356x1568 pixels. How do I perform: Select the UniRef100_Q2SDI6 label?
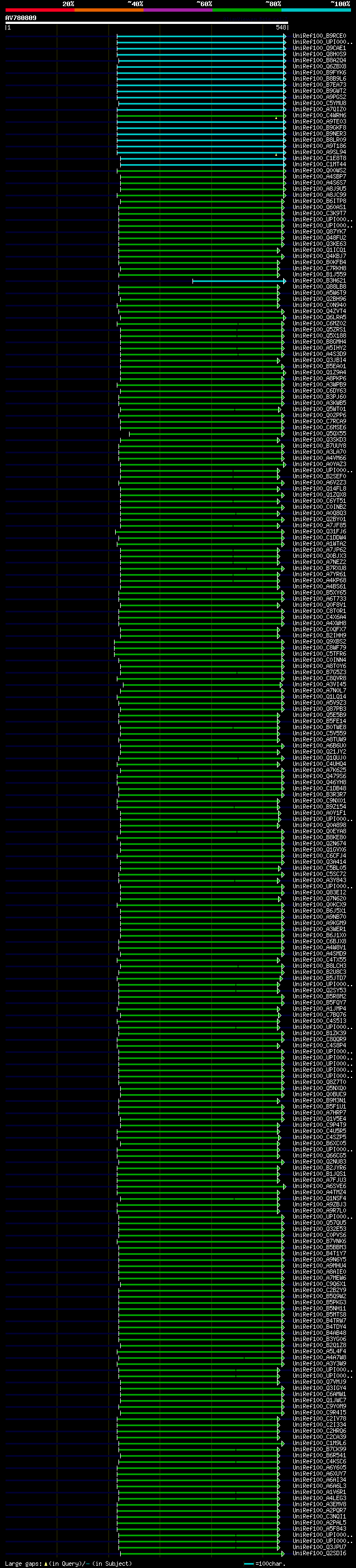point(319,1553)
